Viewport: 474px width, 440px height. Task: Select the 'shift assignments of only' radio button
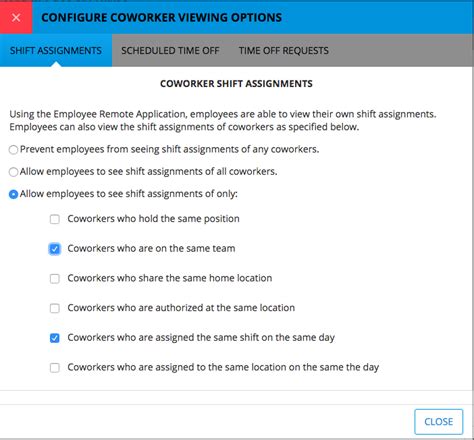click(13, 194)
